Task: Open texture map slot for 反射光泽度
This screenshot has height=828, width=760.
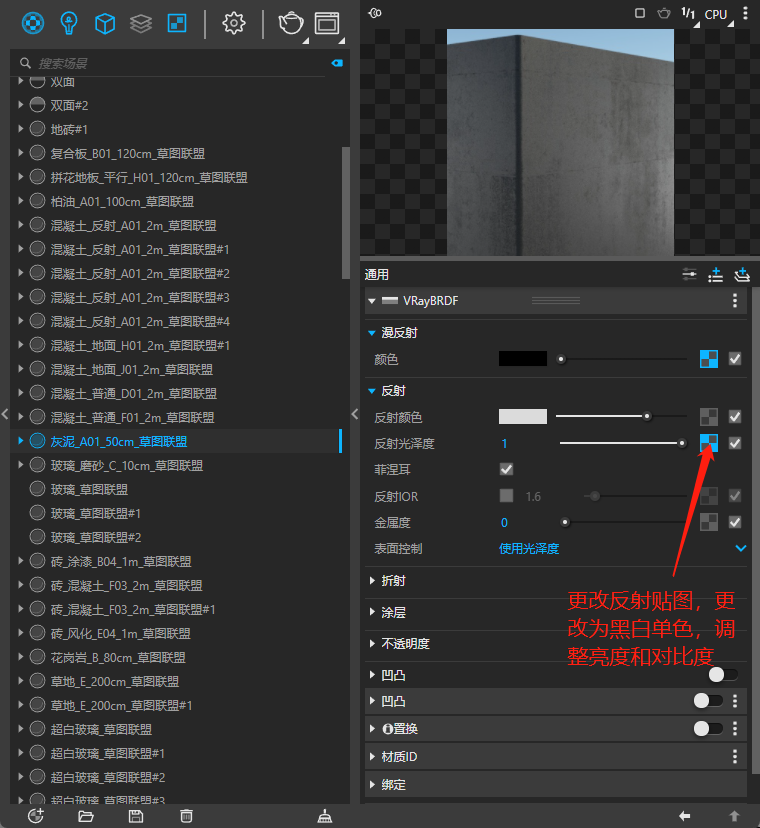Action: click(709, 443)
